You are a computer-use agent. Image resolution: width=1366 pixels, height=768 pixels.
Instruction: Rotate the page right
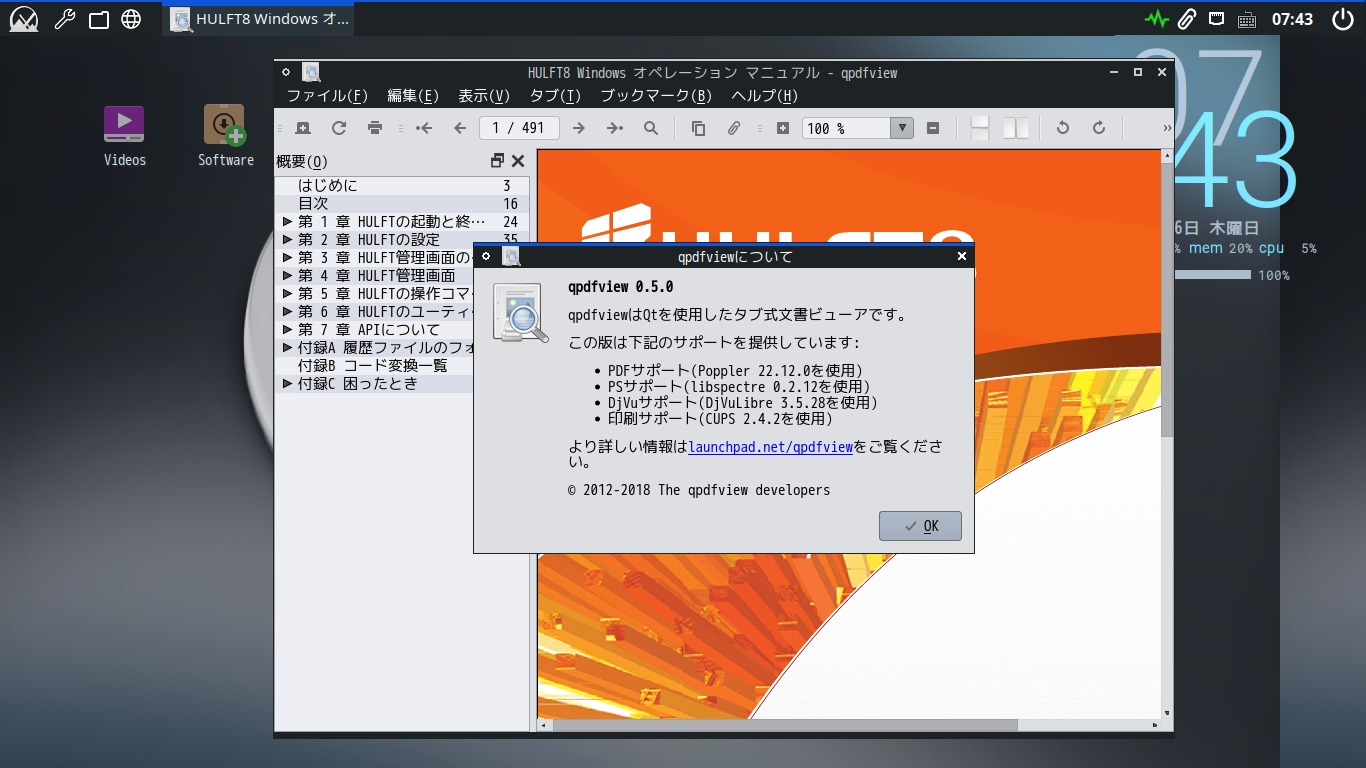(1099, 128)
